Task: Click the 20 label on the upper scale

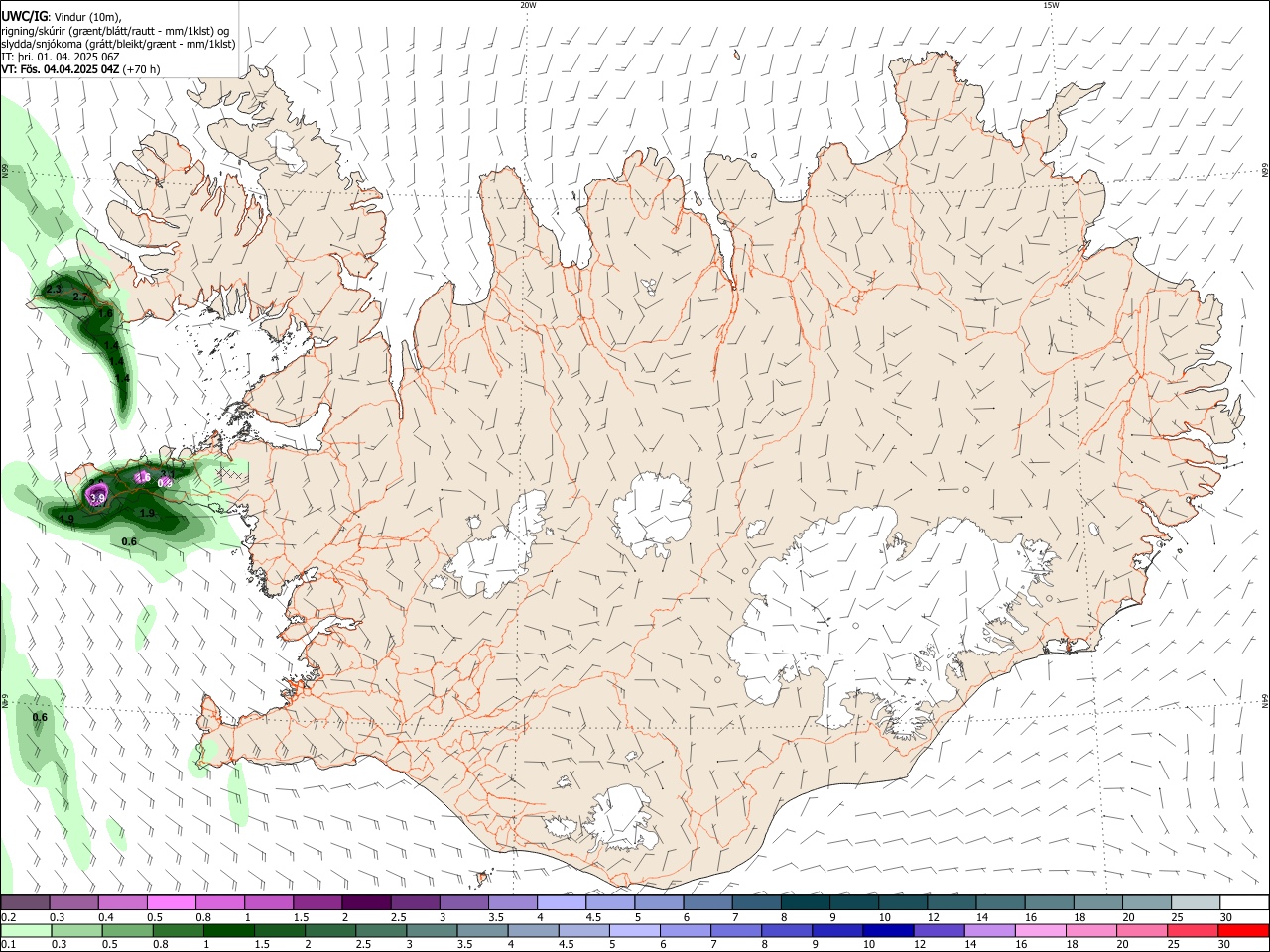Action: coord(1128,917)
